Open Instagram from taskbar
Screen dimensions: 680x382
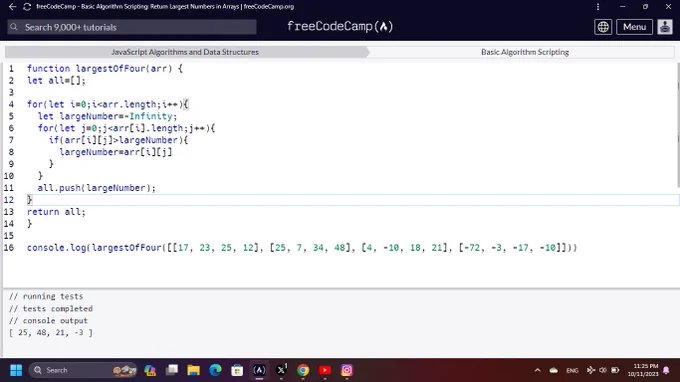pyautogui.click(x=347, y=370)
